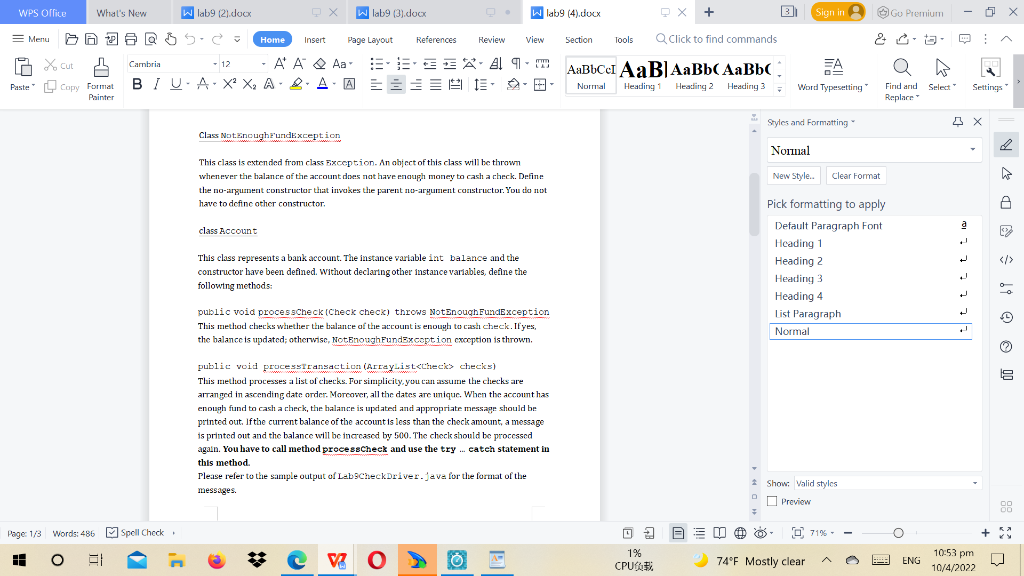Open Word Typesetting tool
This screenshot has width=1024, height=576.
click(x=833, y=74)
